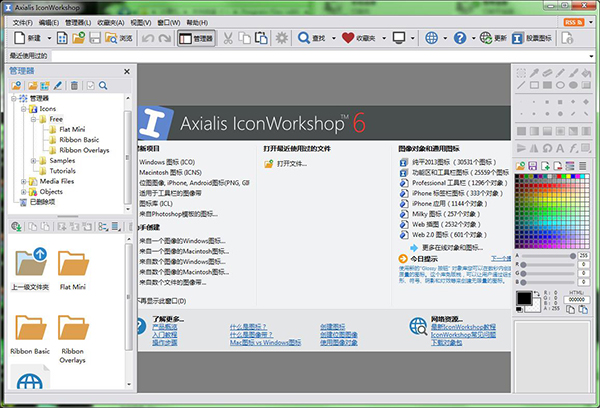Open dropdown arrow next to monitor icon
Screen dimensions: 600x408
[412, 38]
